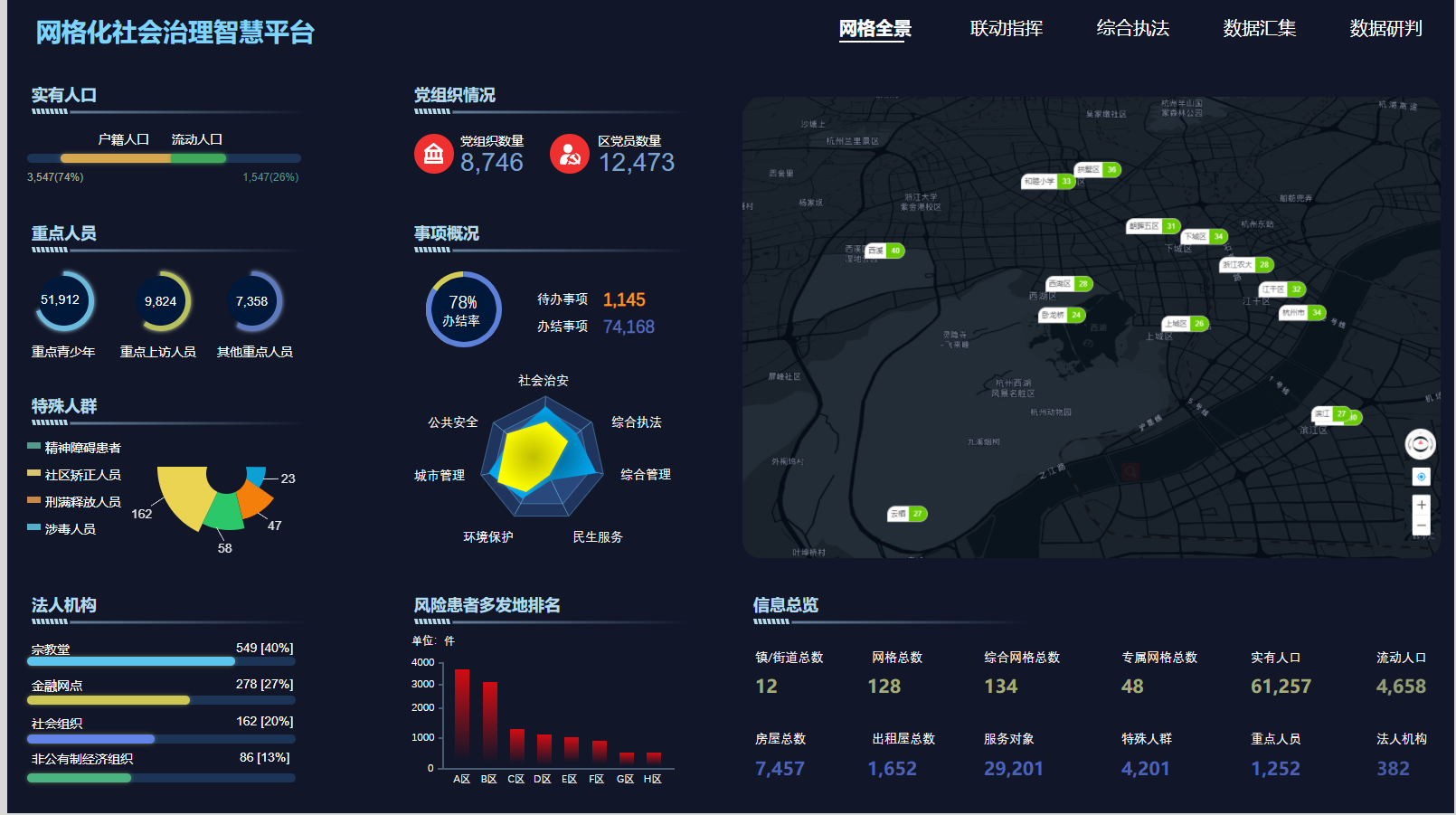The height and width of the screenshot is (815, 1456).
Task: Click the 和睦小学 33 map marker
Action: click(1048, 181)
